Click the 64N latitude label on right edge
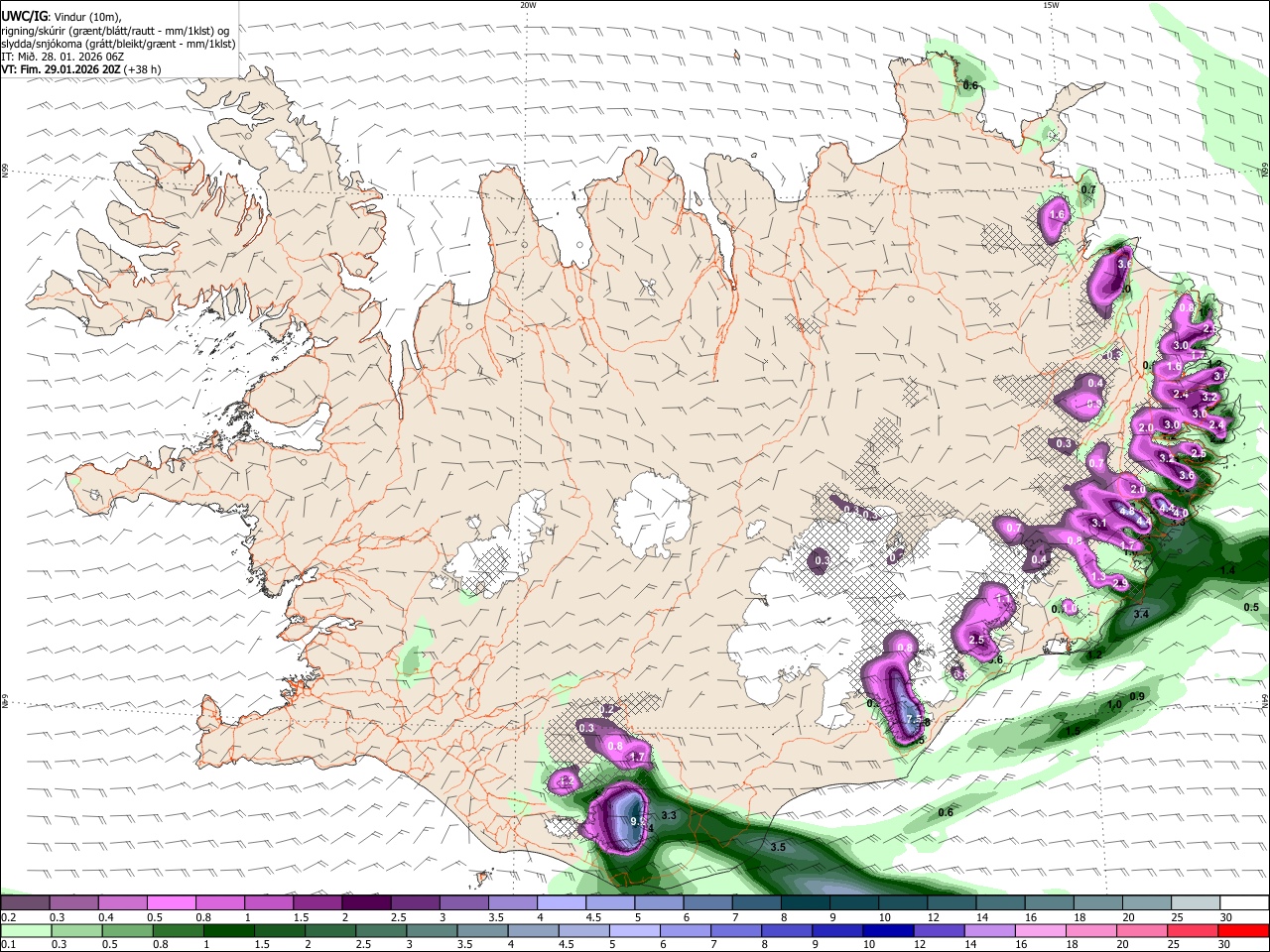Screen dimensions: 1270x952 1265,701
